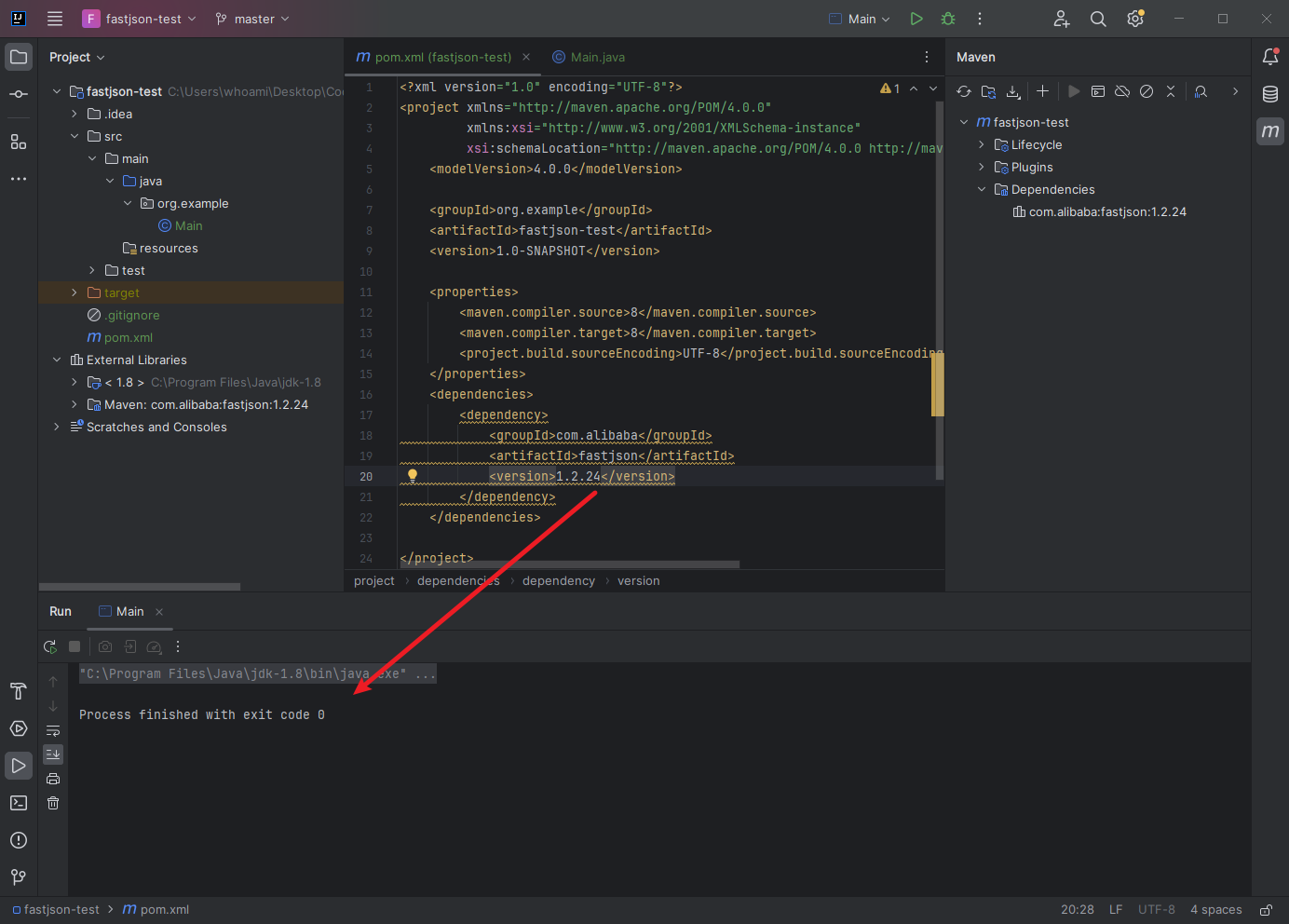Open the Main run configuration dropdown
The width and height of the screenshot is (1289, 924).
tap(860, 19)
